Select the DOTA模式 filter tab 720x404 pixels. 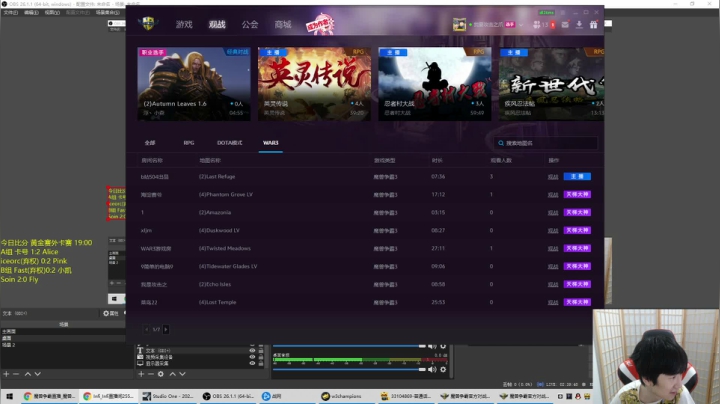click(x=230, y=143)
